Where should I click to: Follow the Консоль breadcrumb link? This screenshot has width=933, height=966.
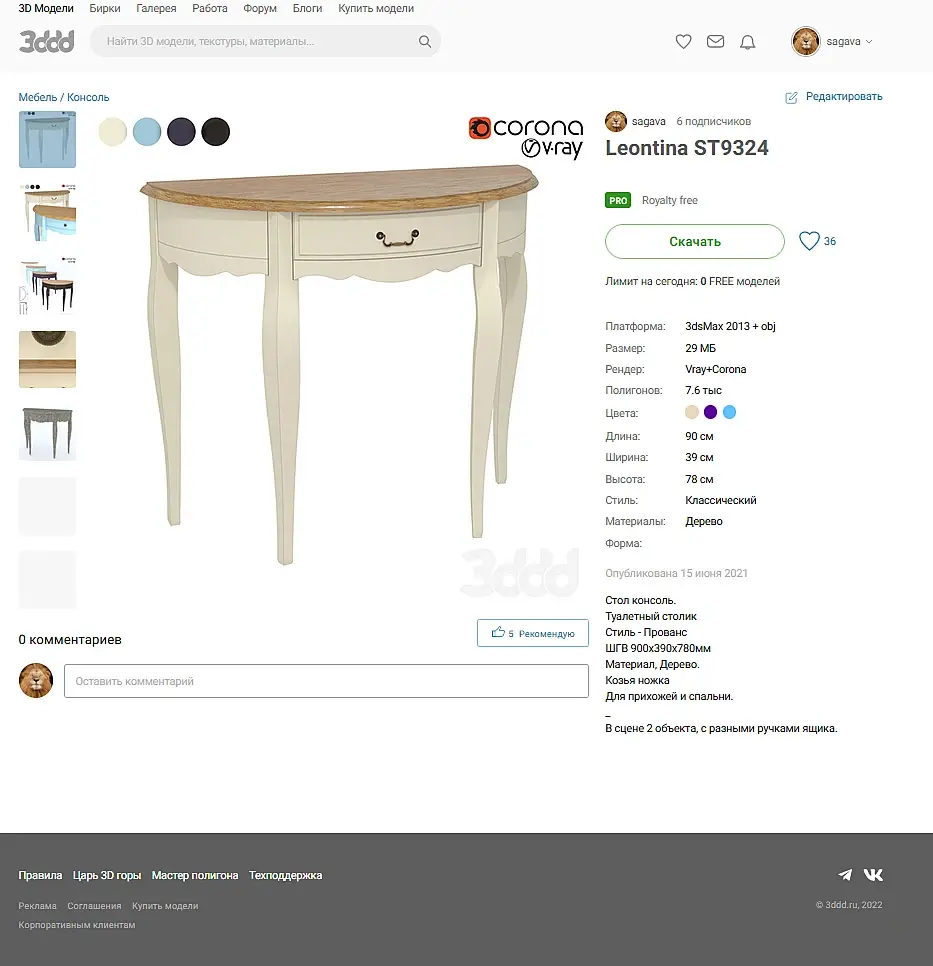coord(88,97)
